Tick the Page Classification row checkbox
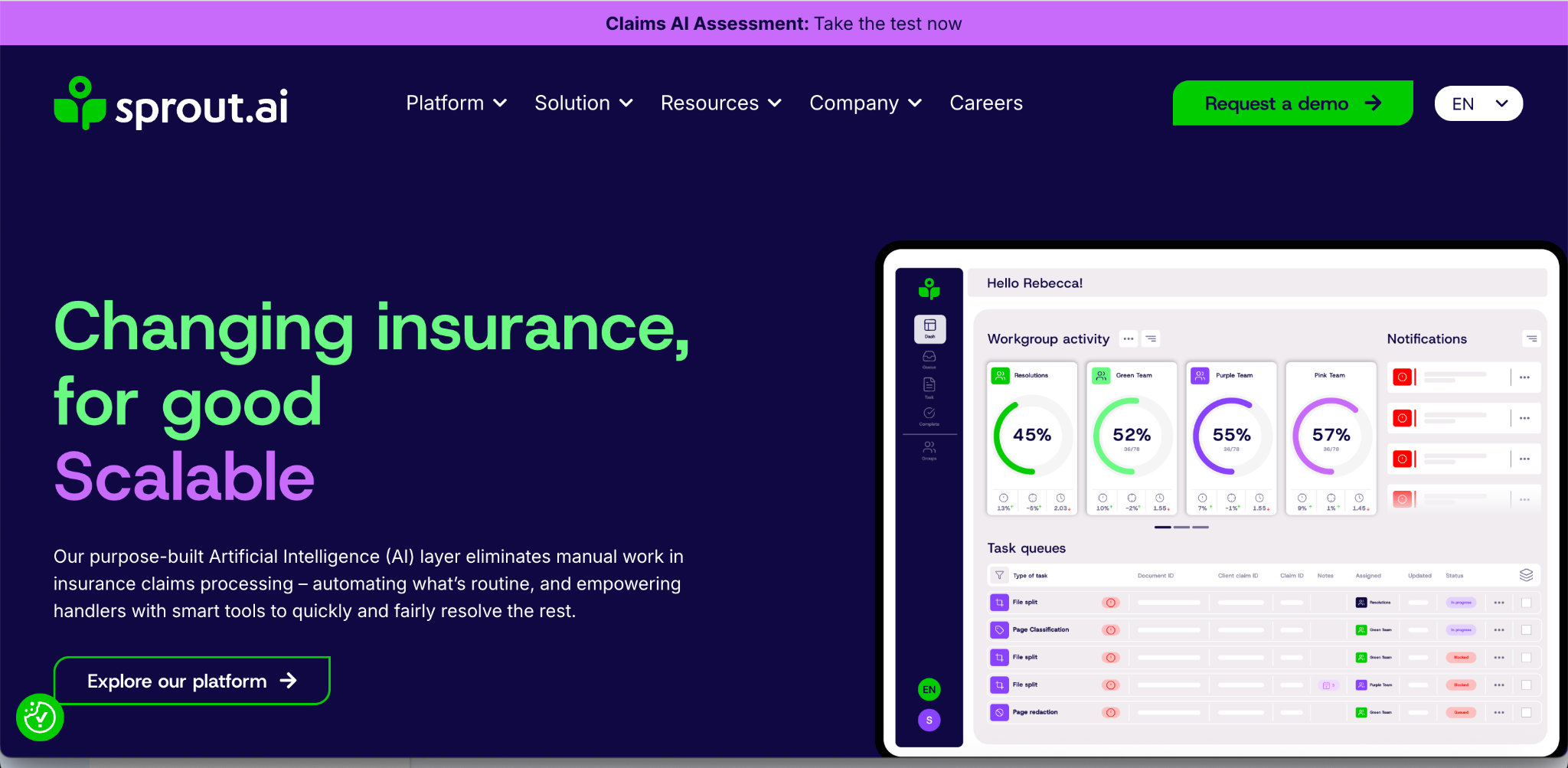The height and width of the screenshot is (768, 1568). tap(1526, 630)
